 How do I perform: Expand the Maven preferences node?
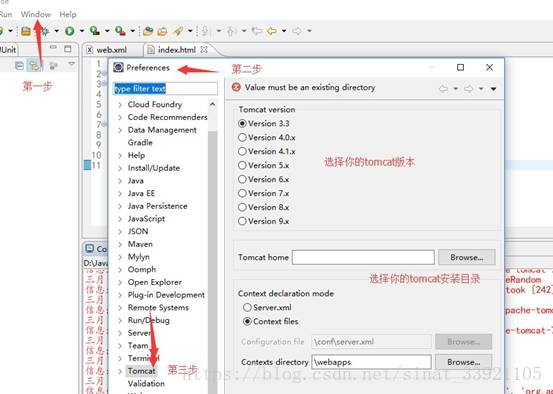(120, 244)
